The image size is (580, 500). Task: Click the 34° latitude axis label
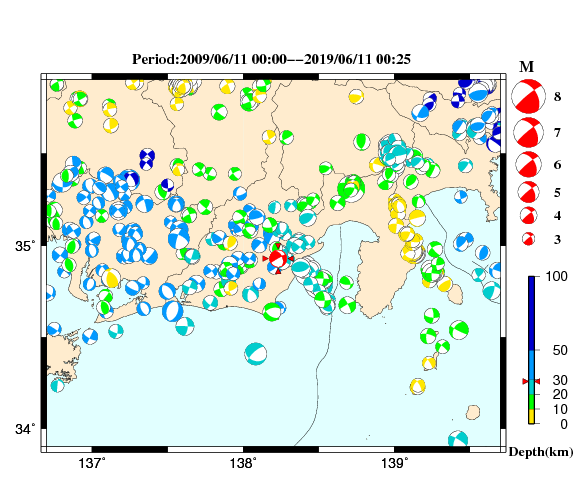25,429
